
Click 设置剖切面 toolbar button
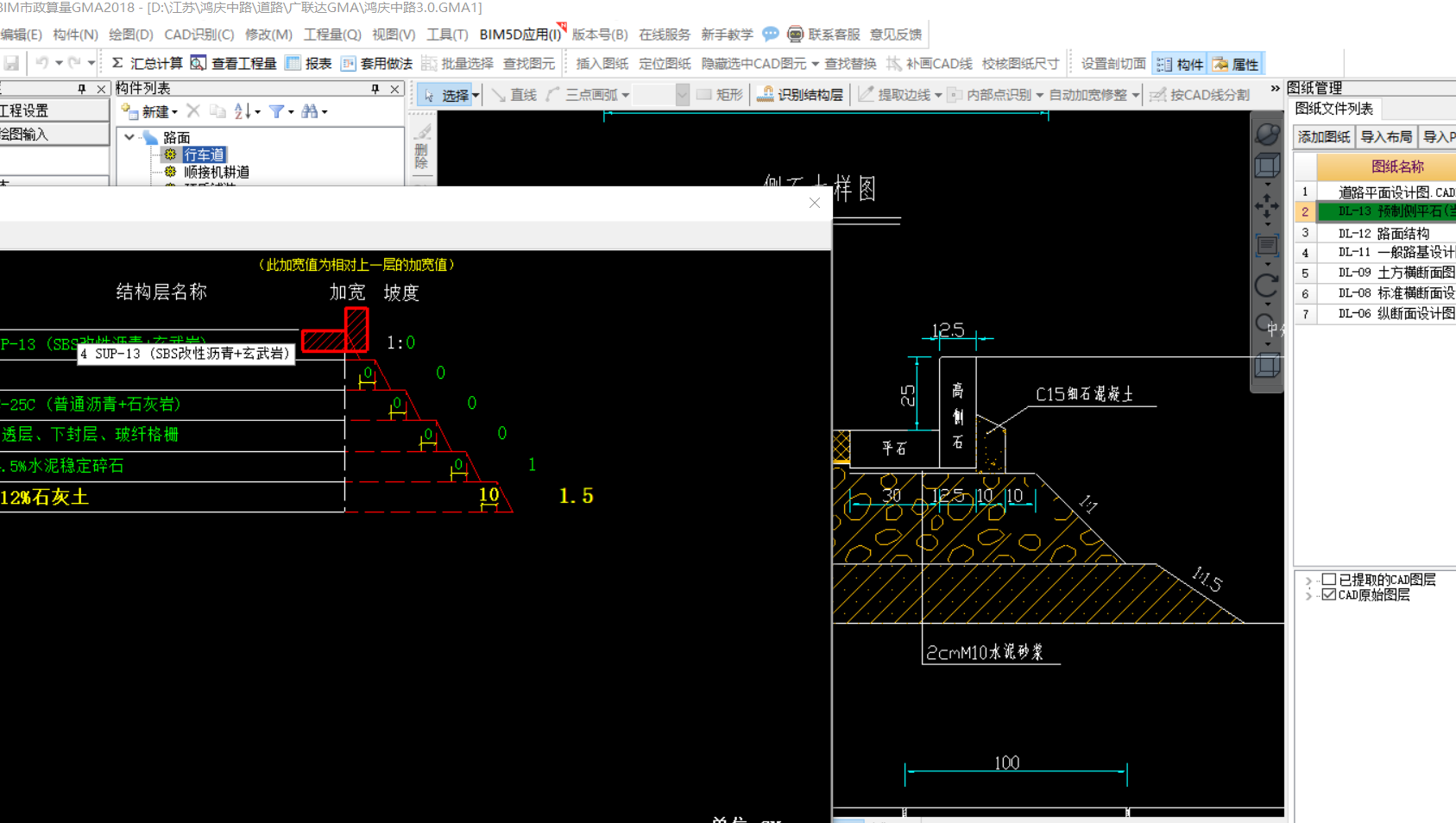(1113, 64)
